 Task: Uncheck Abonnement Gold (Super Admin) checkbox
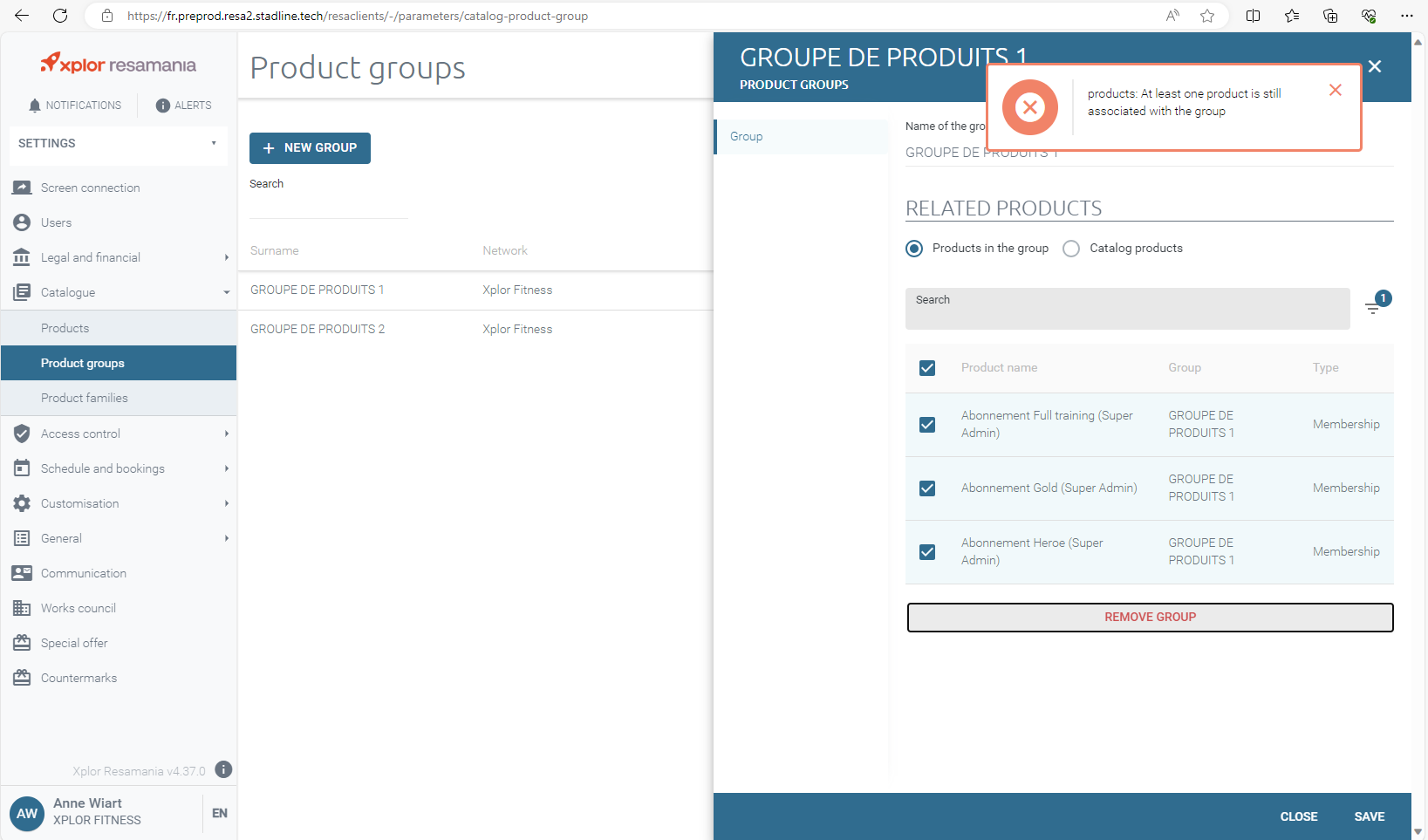(927, 488)
